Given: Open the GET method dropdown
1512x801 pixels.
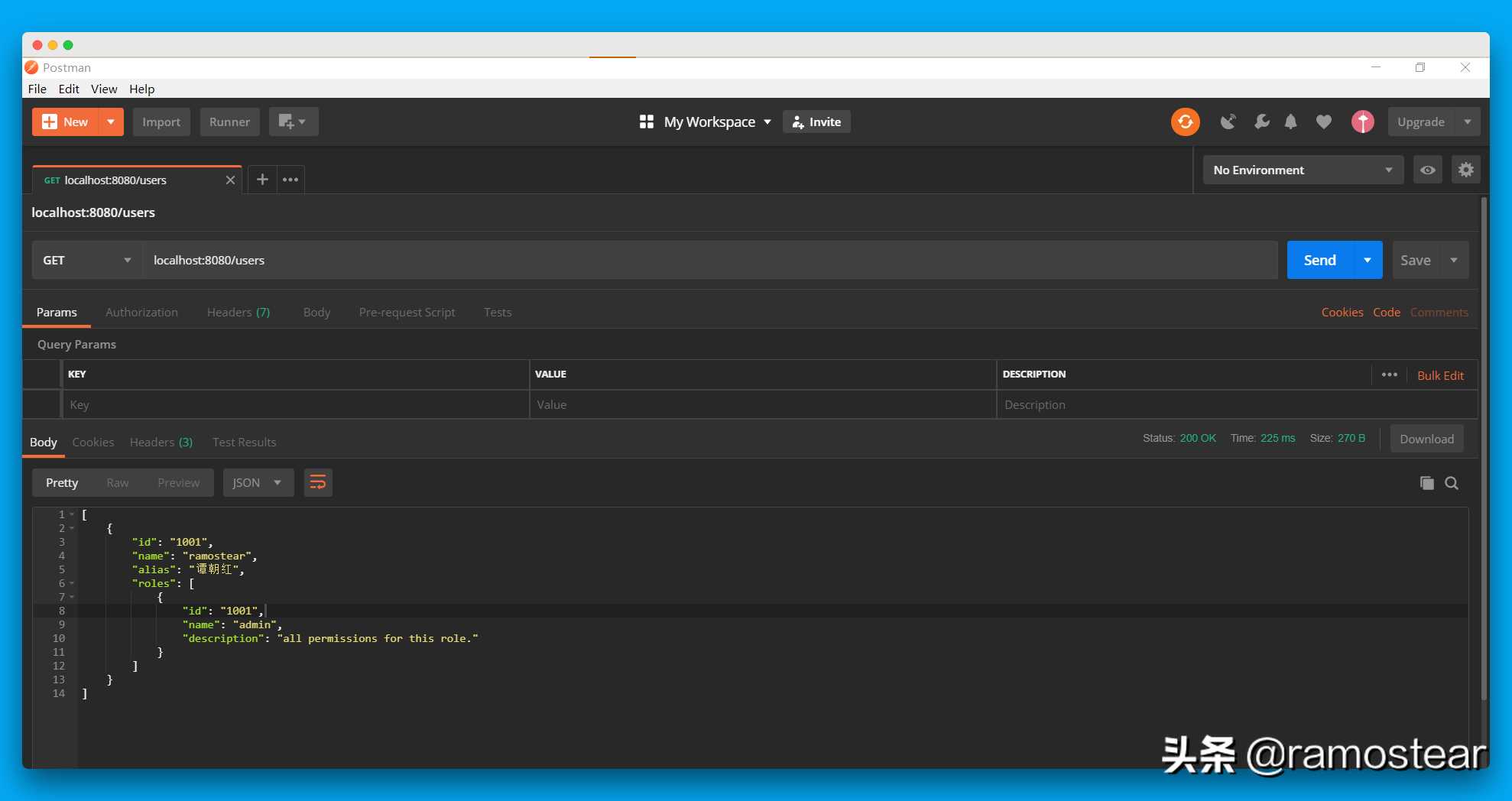Looking at the screenshot, I should coord(87,260).
